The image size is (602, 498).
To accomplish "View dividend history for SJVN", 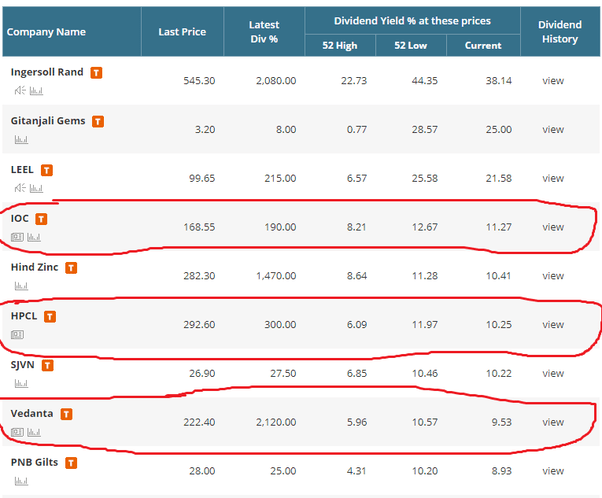I will 553,373.
